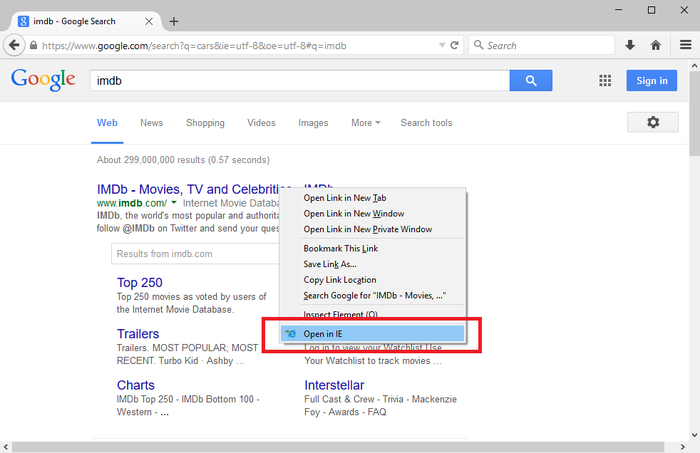
Task: Open a new tab with plus button
Action: coord(174,21)
